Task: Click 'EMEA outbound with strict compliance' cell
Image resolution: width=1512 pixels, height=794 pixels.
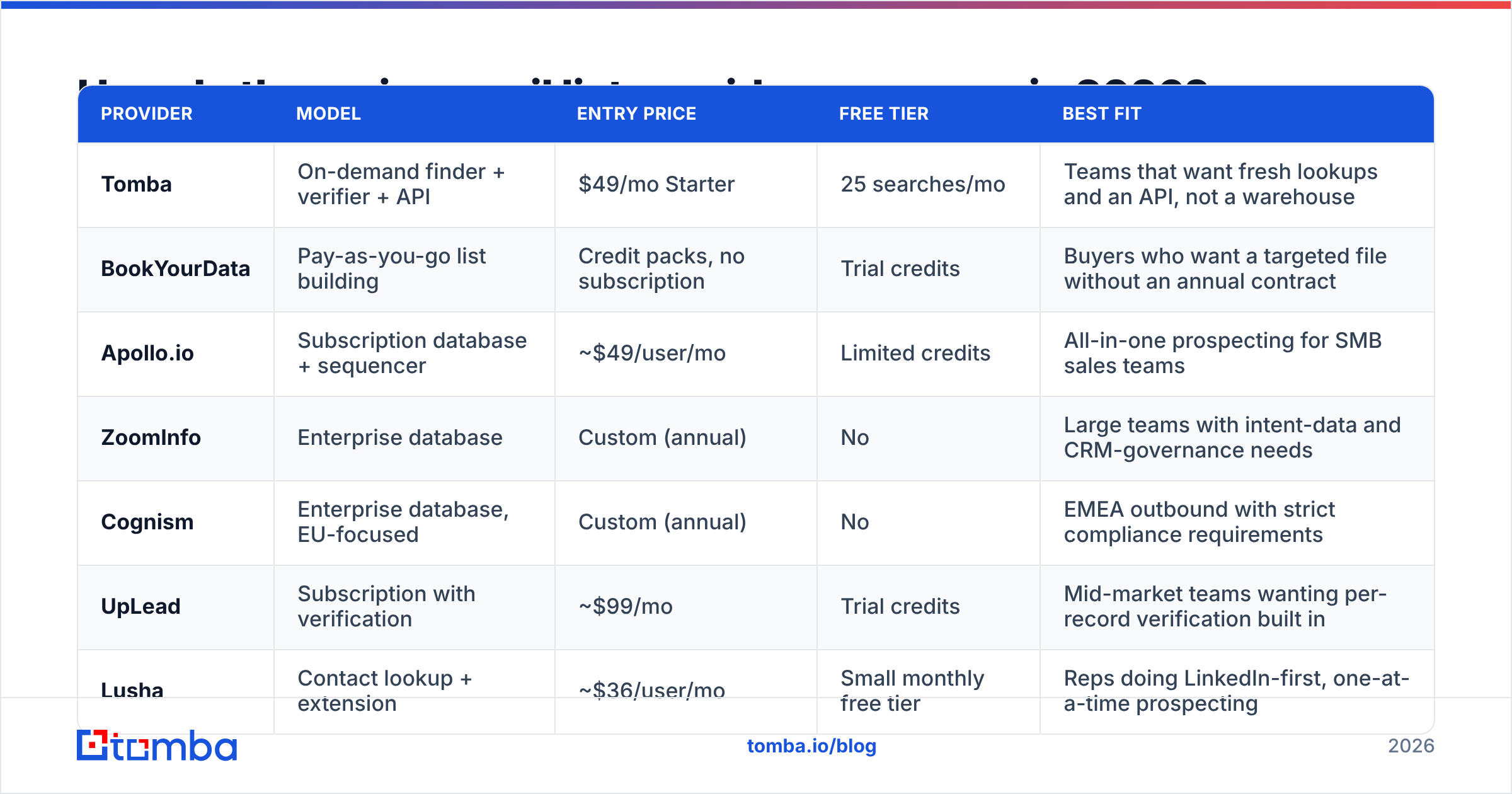Action: tap(1237, 522)
